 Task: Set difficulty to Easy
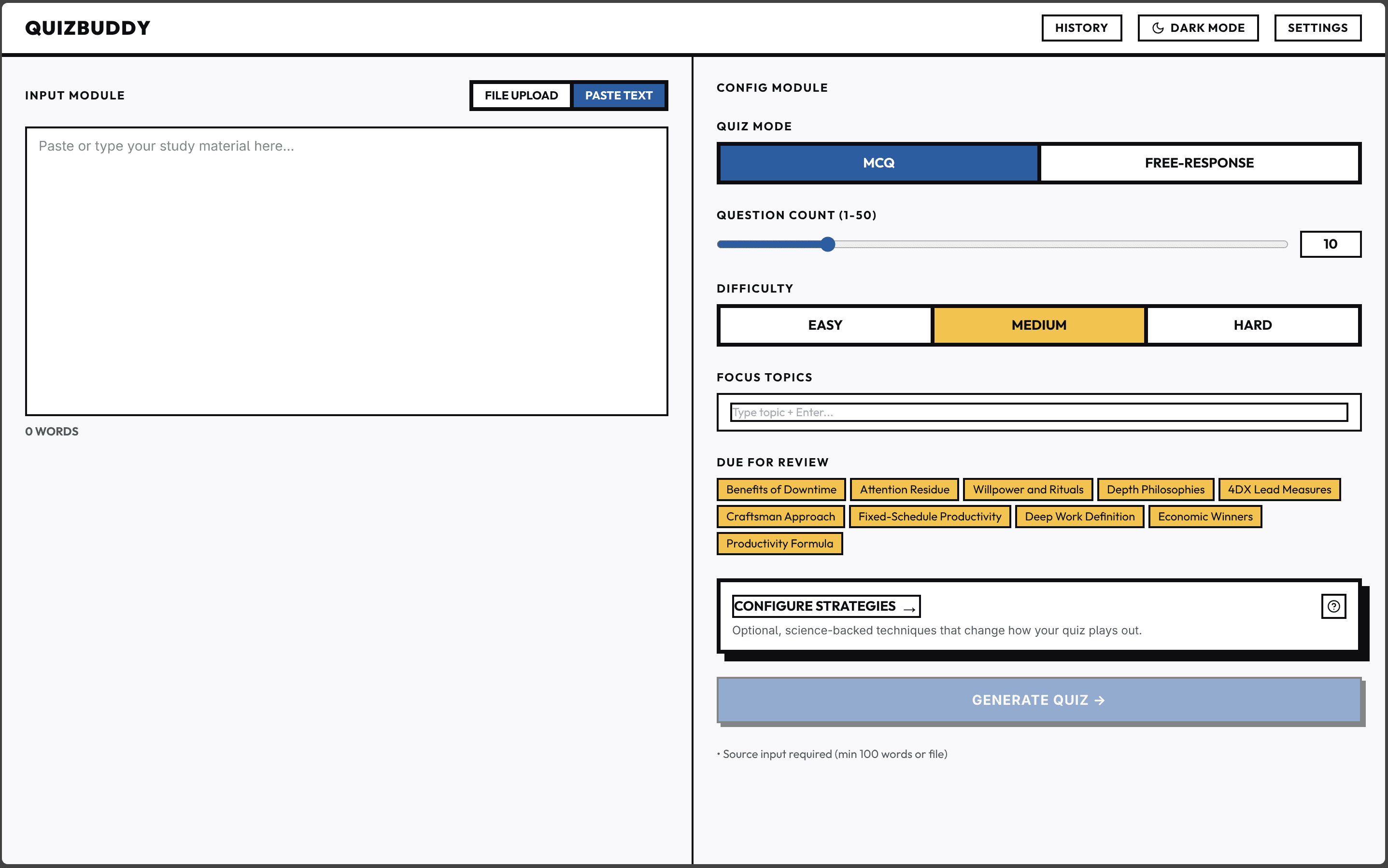point(825,325)
